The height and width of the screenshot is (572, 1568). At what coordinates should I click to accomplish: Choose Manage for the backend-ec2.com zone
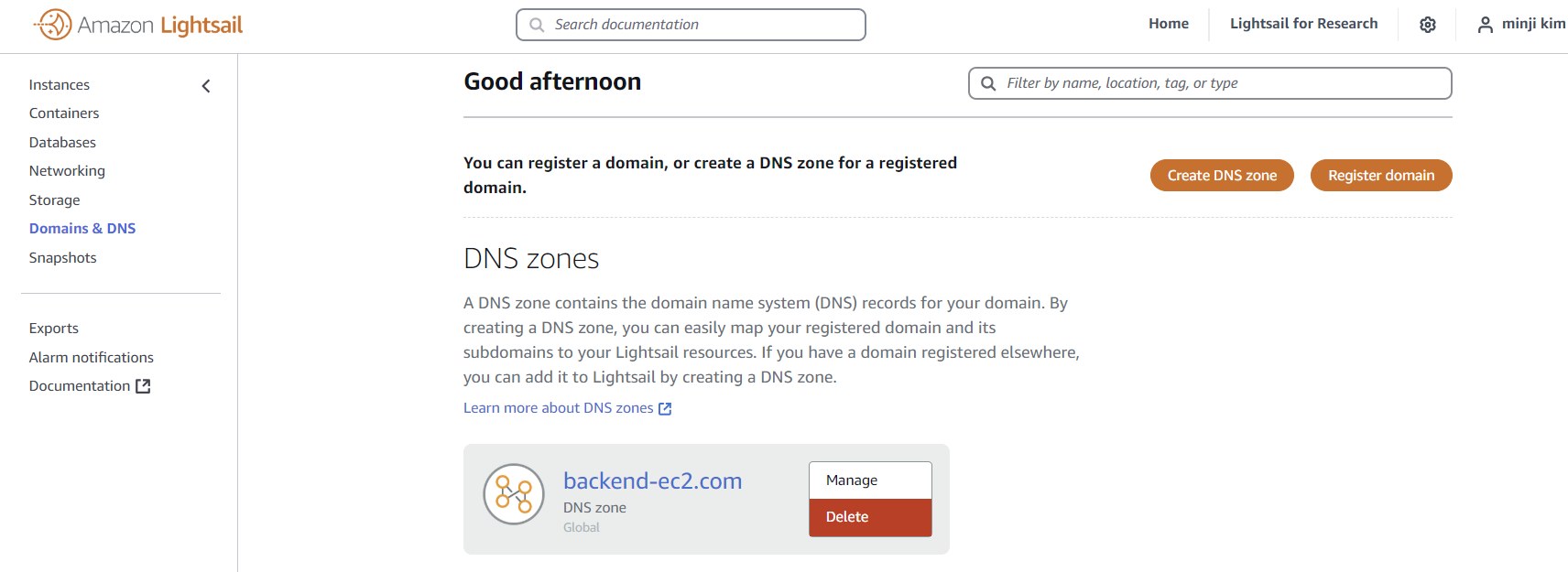tap(869, 480)
